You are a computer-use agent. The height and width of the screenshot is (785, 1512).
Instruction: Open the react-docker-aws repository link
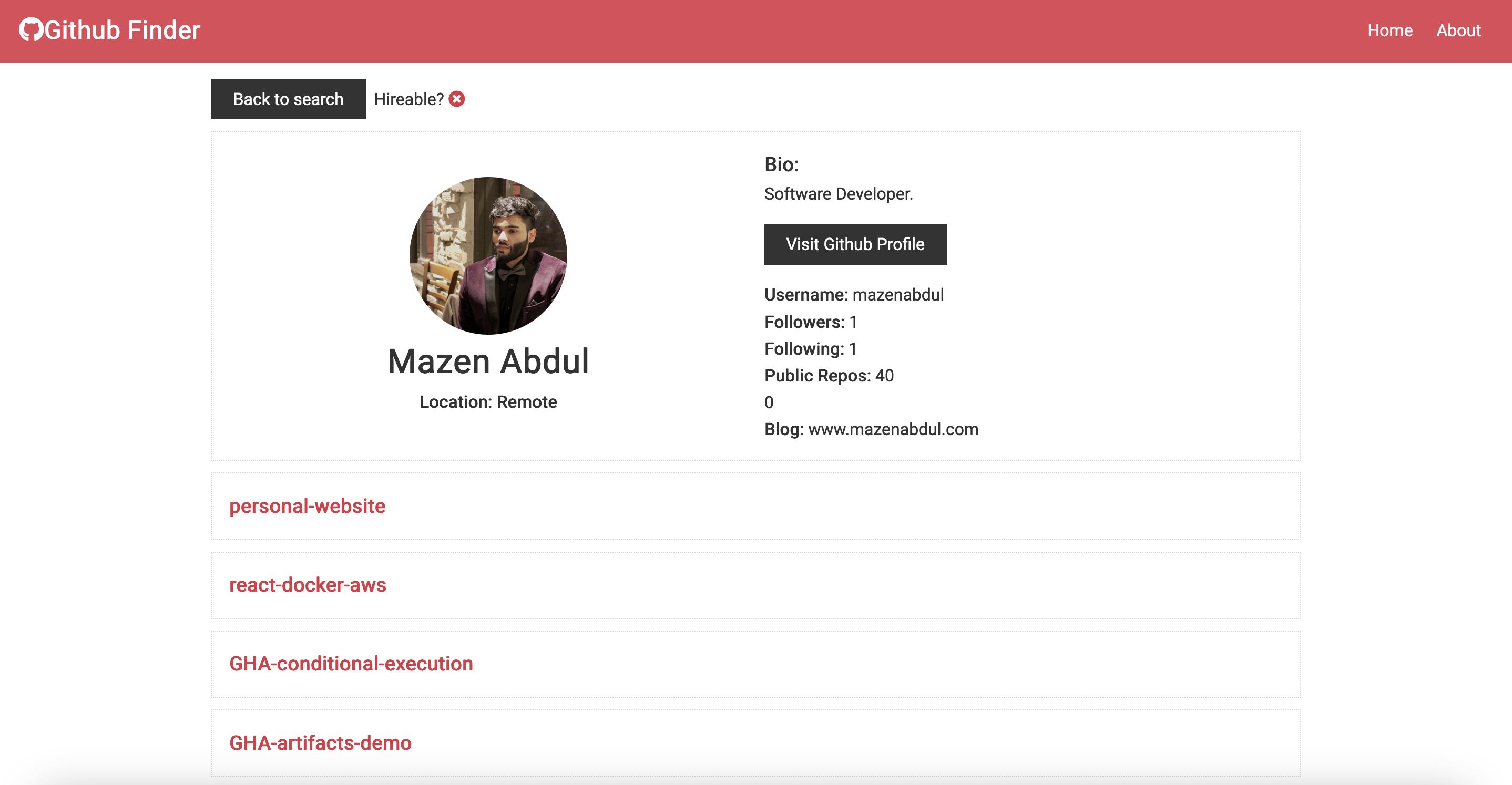pos(308,584)
